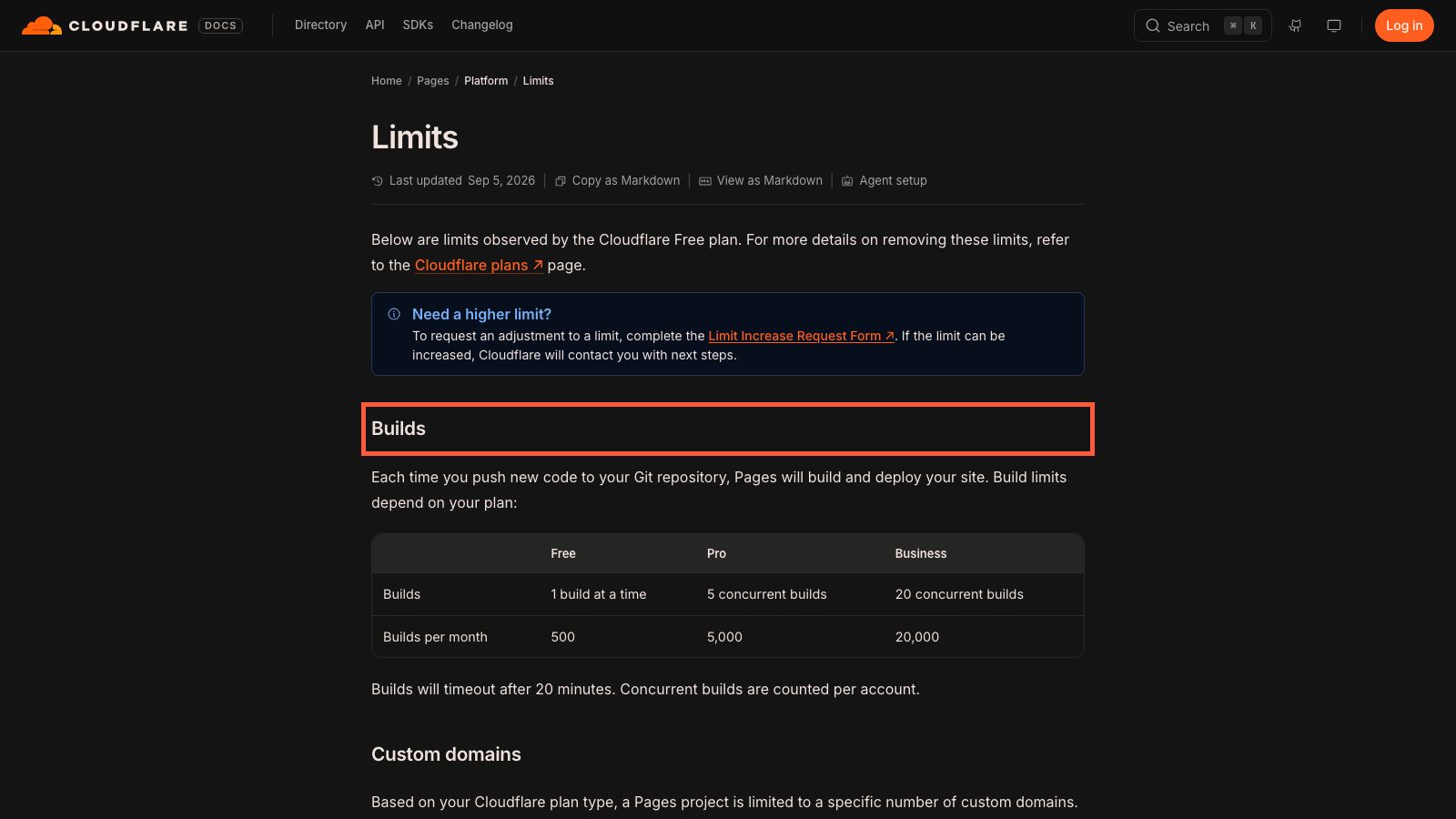Click the Cloudflare cloud logo
Screen dimensions: 1456x819
42,25
